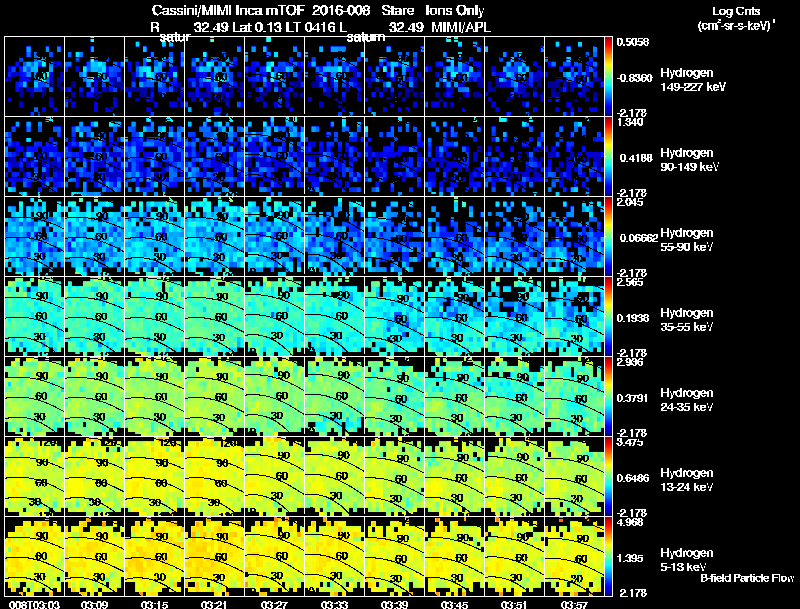800x609 pixels.
Task: Click the 2.045 color scale value
Action: point(630,202)
